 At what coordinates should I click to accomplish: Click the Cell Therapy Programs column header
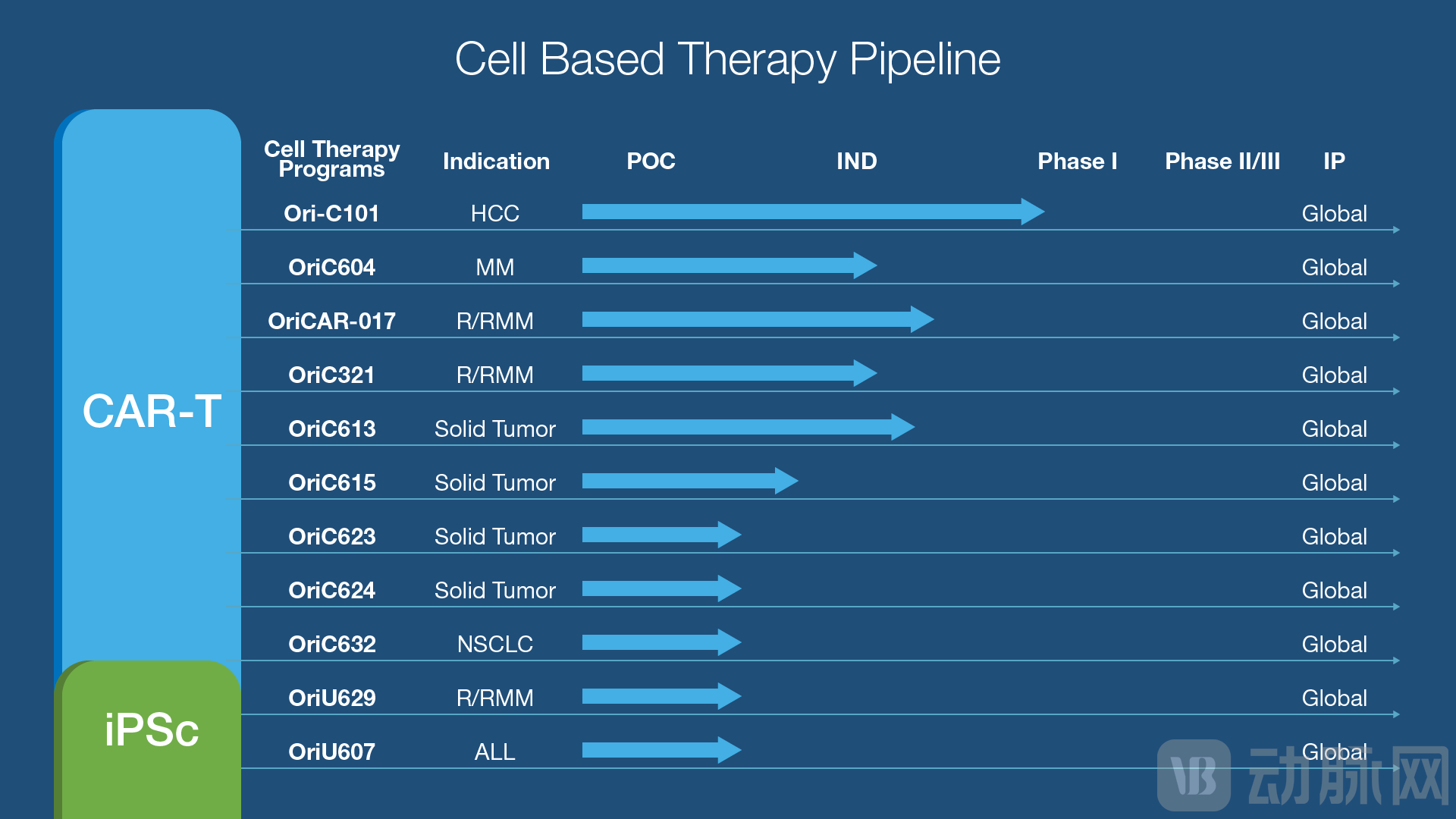coord(331,159)
